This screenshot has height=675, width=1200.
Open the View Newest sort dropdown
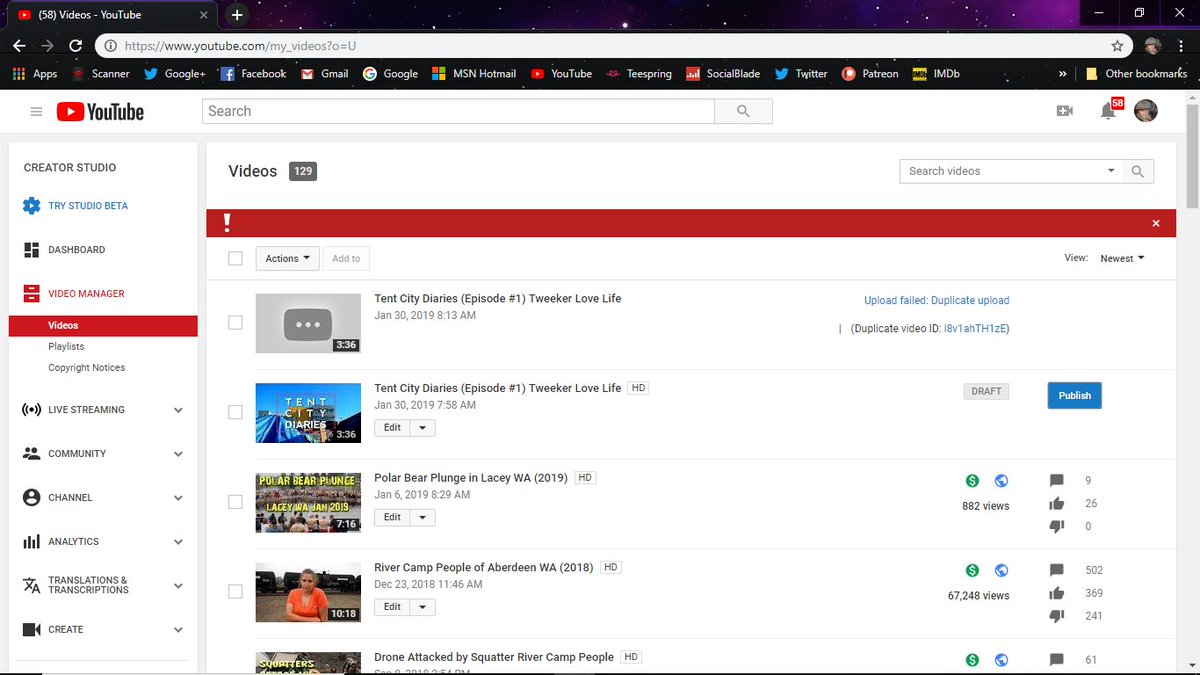pos(1121,258)
